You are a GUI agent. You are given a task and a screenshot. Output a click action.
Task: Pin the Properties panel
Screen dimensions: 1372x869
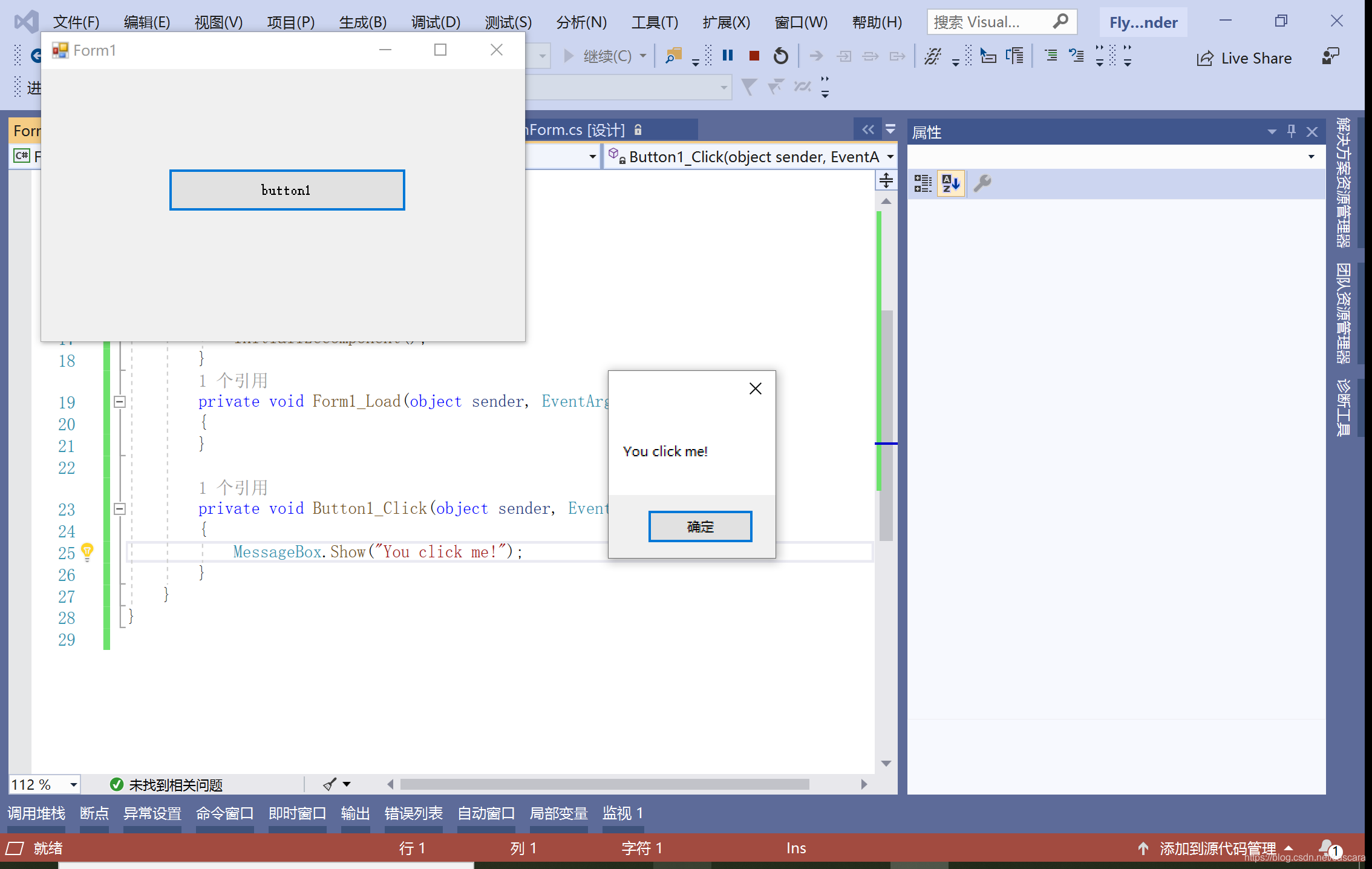[1291, 131]
